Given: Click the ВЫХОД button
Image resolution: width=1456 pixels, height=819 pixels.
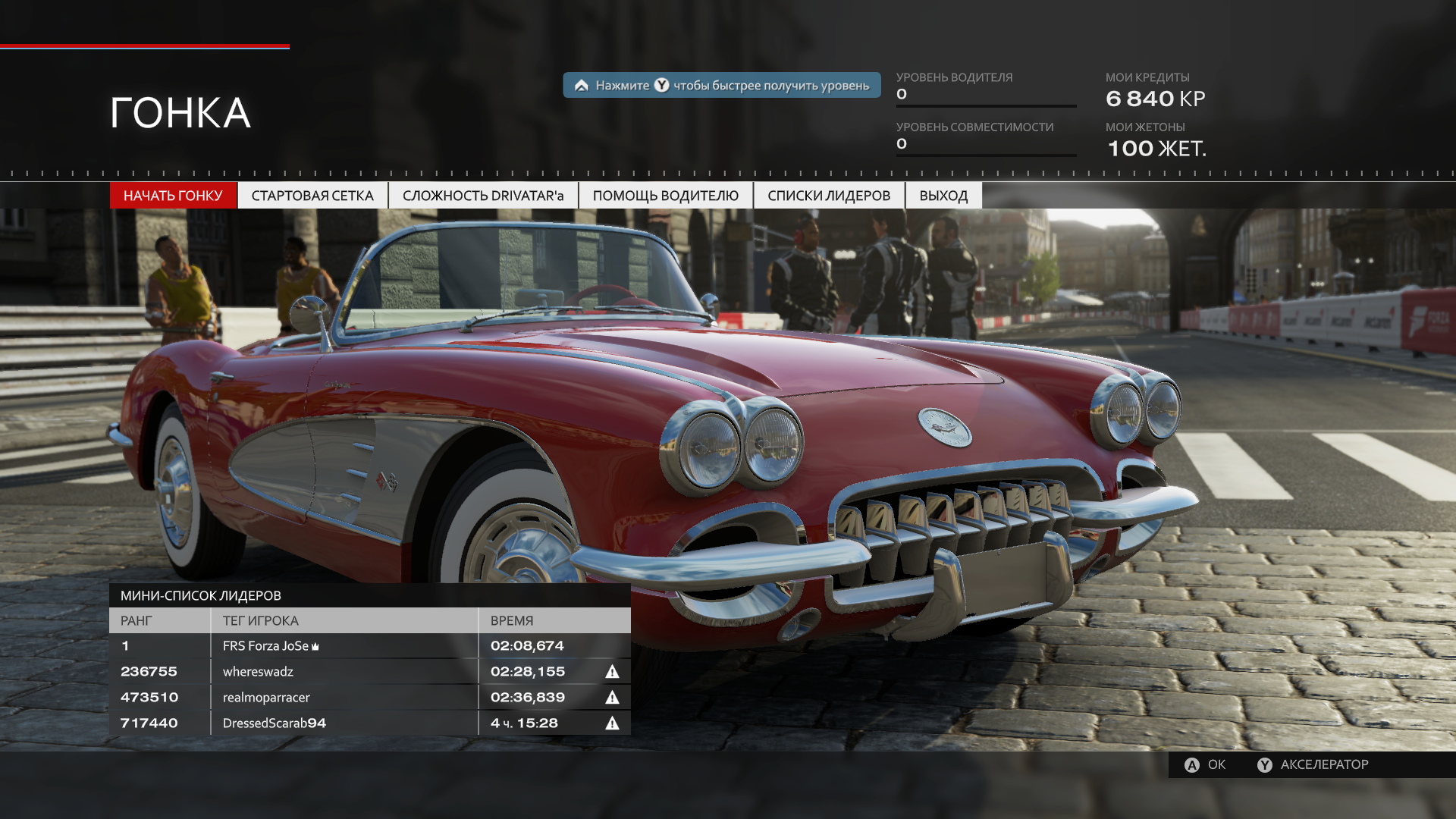Looking at the screenshot, I should pos(943,196).
